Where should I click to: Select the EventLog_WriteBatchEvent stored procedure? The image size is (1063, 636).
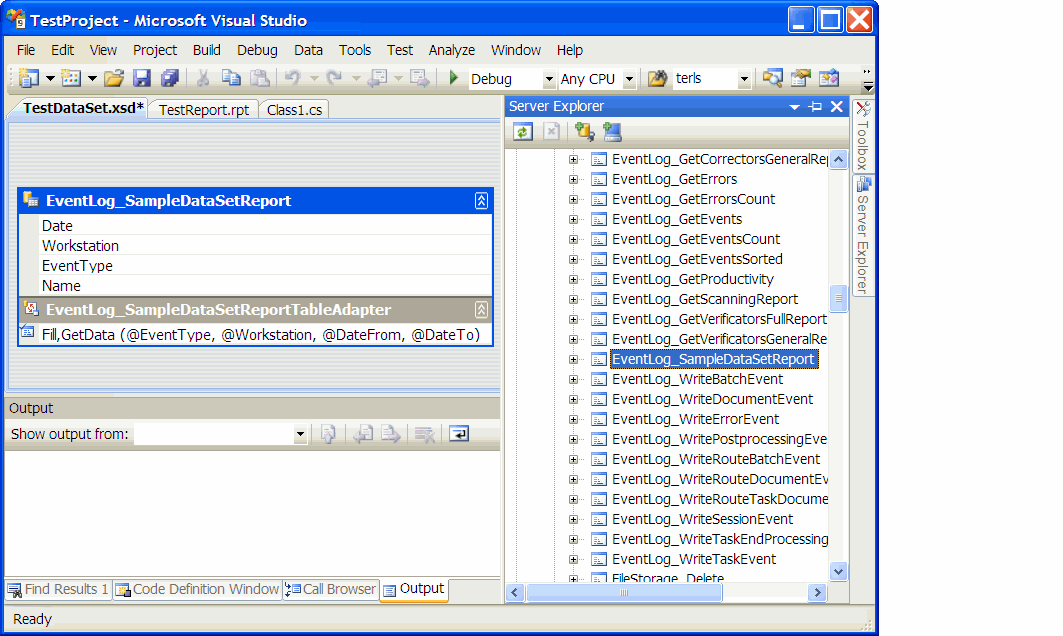[x=697, y=379]
